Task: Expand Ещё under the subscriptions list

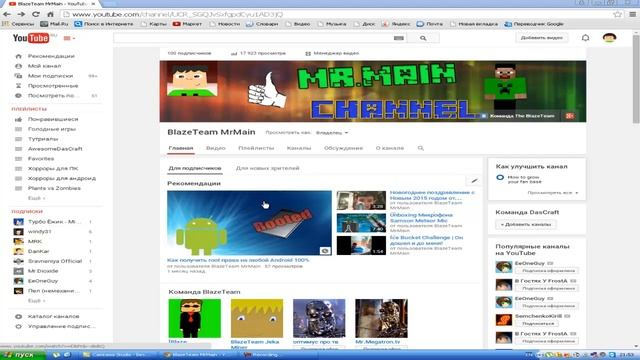Action: (x=36, y=301)
